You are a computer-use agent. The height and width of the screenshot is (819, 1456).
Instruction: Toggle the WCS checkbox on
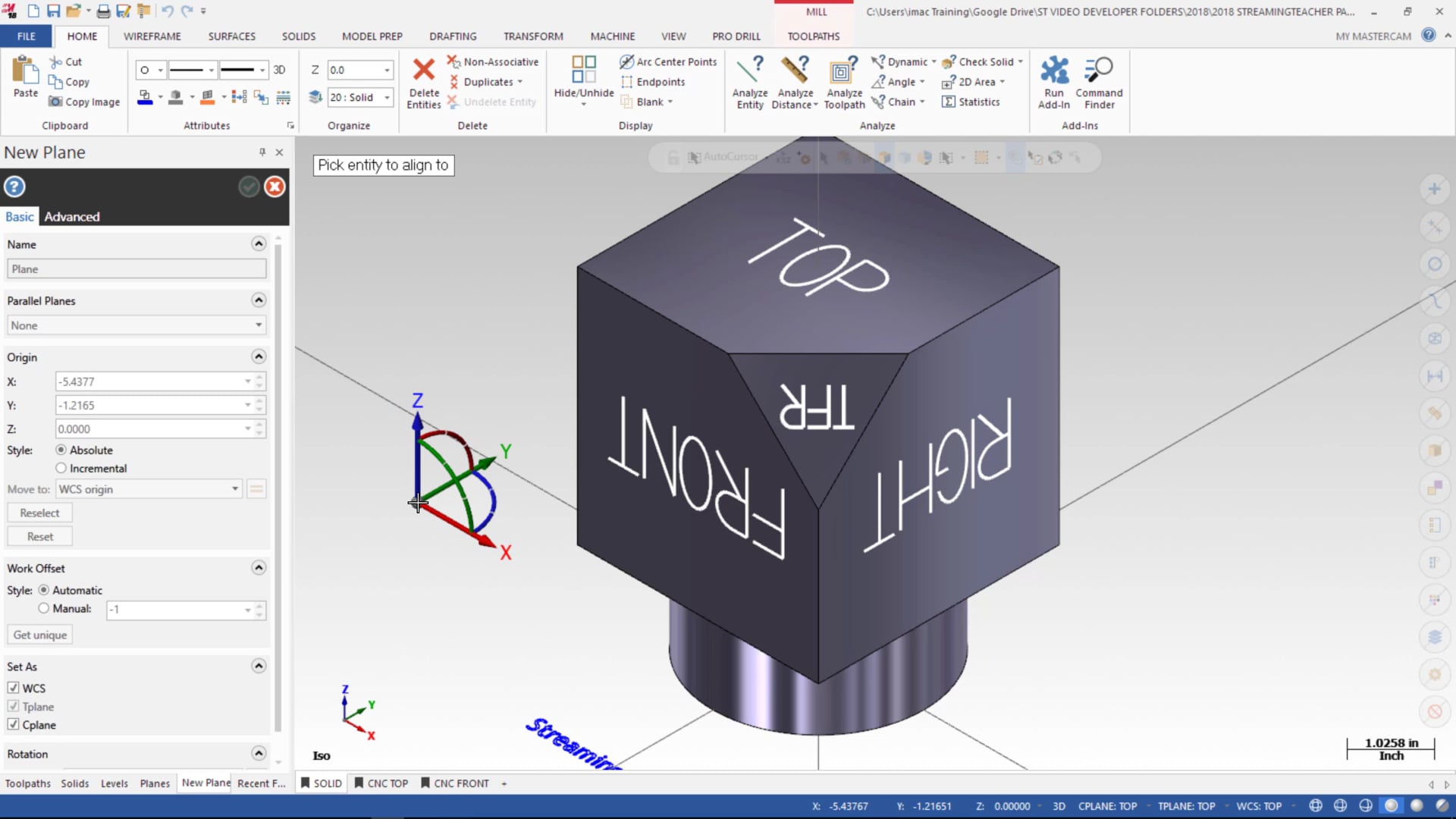tap(14, 688)
